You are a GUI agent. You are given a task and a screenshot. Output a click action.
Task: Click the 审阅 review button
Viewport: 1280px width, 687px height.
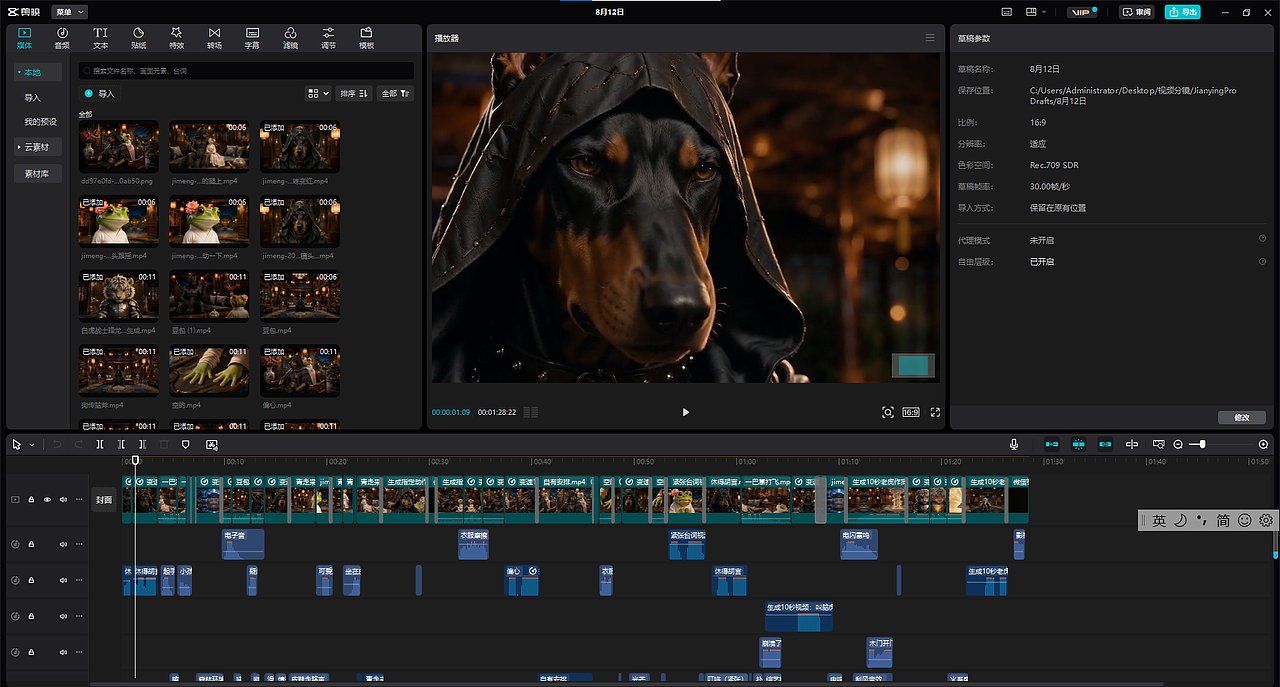[1137, 12]
